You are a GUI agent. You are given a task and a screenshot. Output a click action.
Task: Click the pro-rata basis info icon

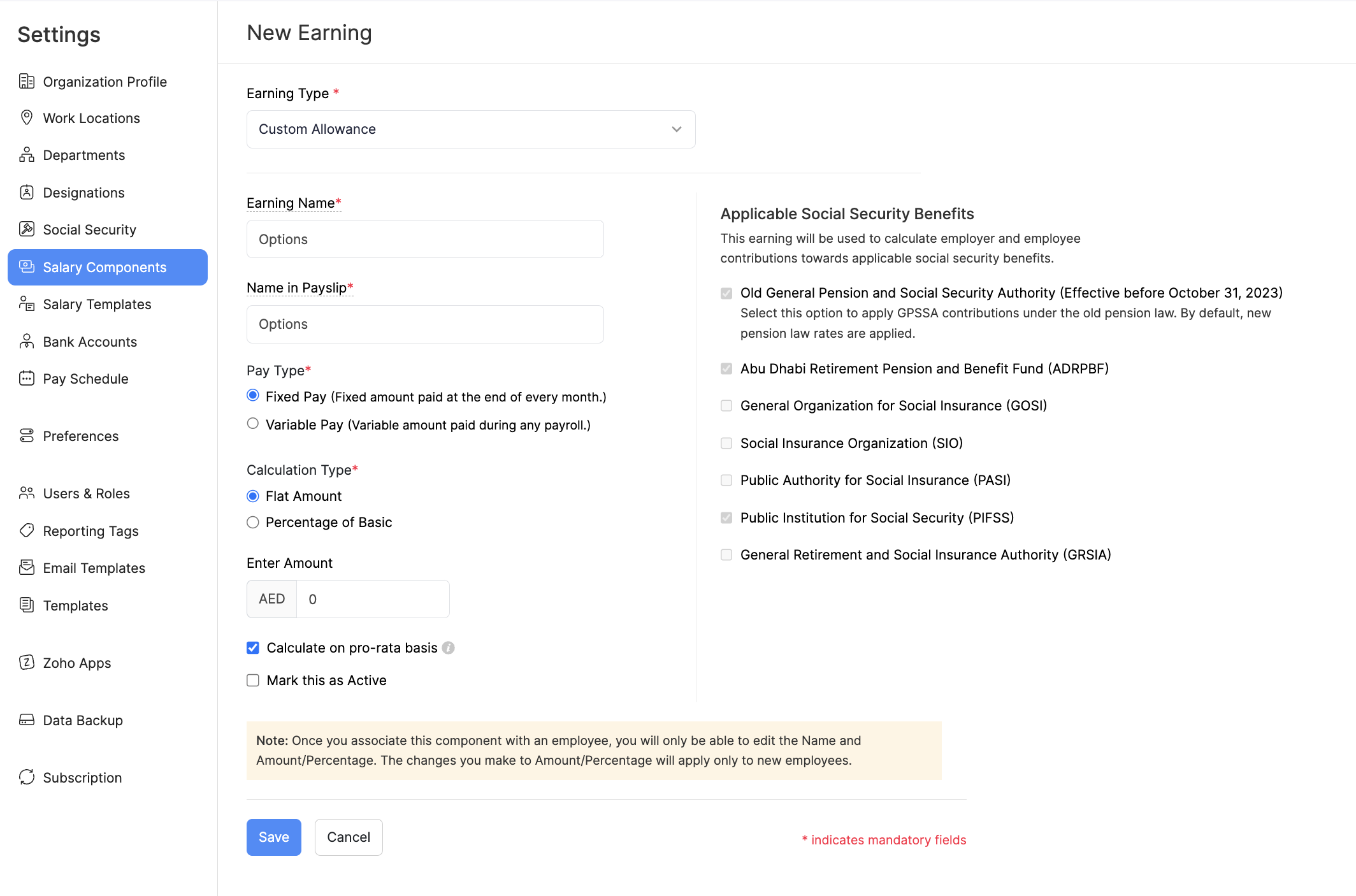449,647
